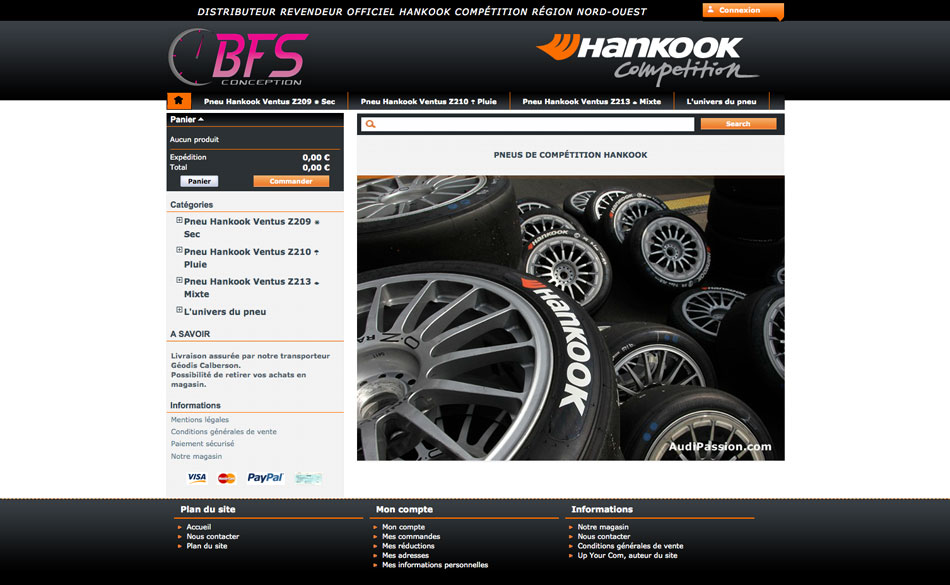The width and height of the screenshot is (950, 585).
Task: Expand the Ventus Z210 Pluie category
Action: tap(179, 250)
